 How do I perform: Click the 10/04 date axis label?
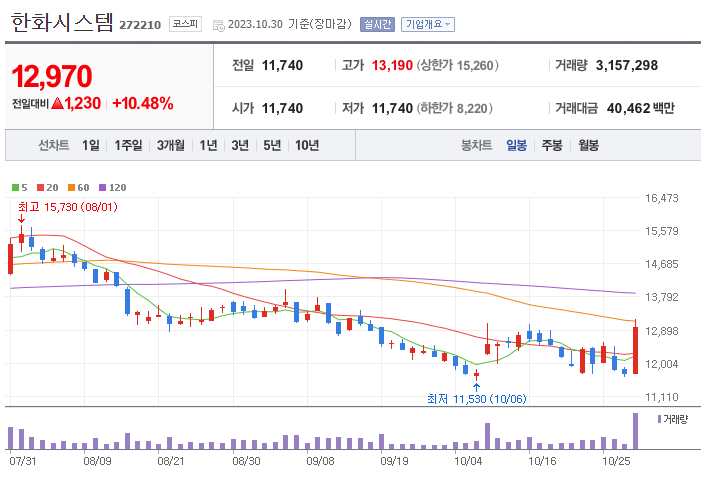[x=468, y=461]
